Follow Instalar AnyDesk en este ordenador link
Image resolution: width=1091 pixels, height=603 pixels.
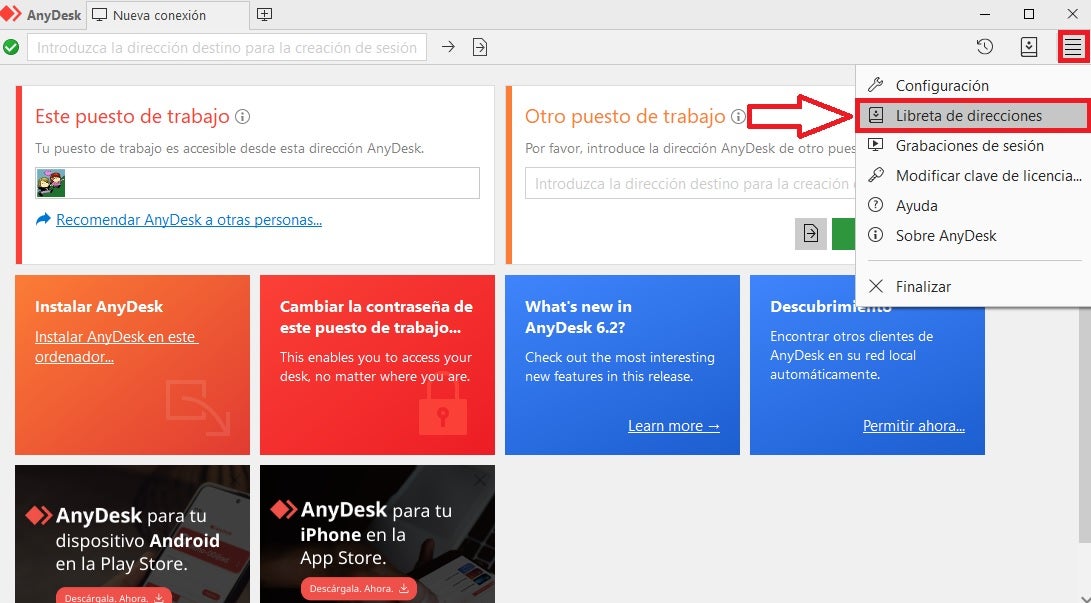coord(116,346)
